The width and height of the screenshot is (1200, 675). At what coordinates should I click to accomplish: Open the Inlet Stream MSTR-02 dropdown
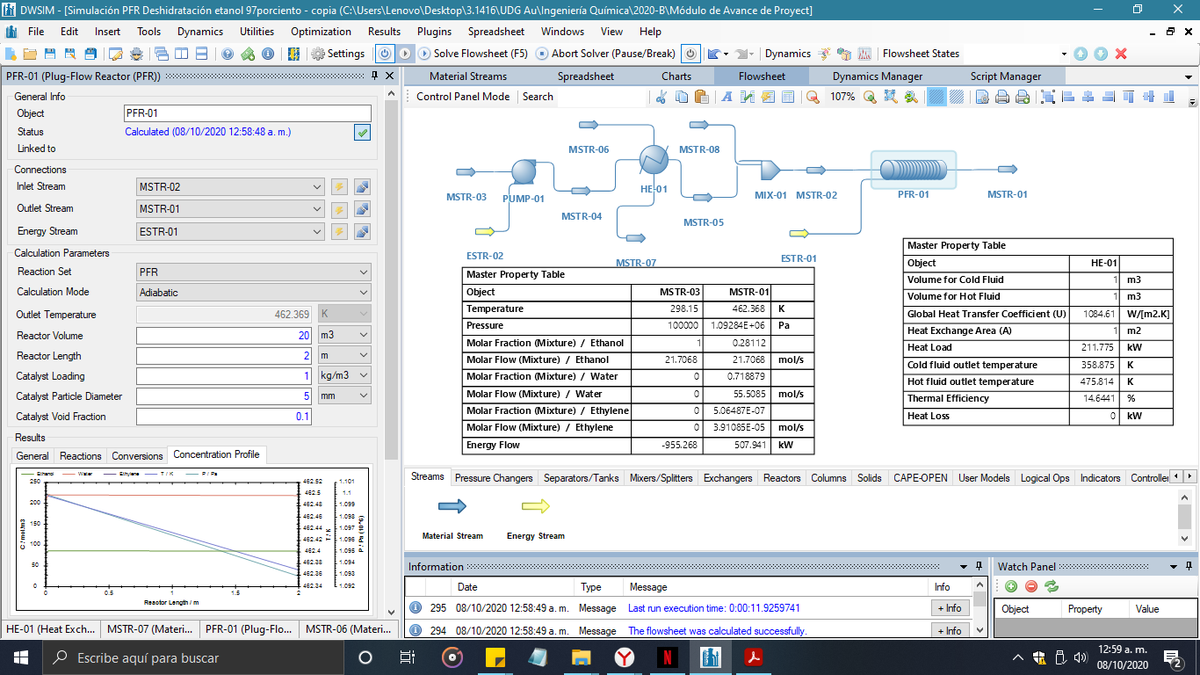click(317, 187)
